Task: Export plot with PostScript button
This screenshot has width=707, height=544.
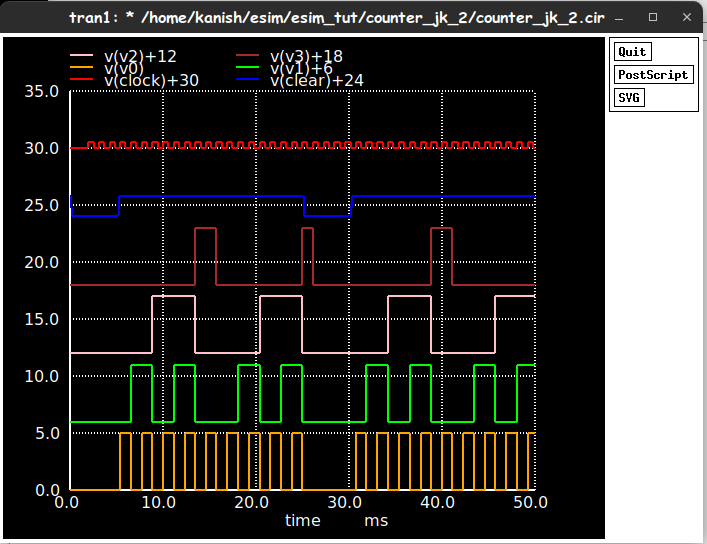Action: coord(653,75)
